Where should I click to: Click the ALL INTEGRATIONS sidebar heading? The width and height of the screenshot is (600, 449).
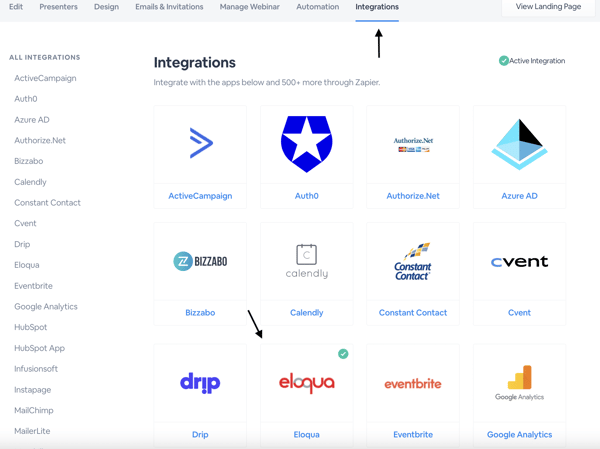coord(45,57)
